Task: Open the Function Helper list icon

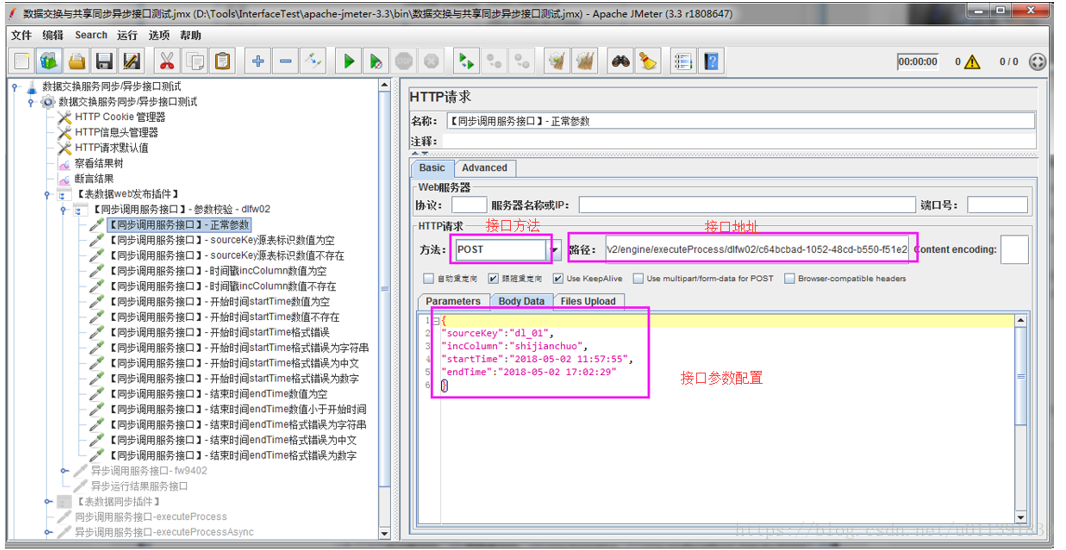Action: [683, 61]
